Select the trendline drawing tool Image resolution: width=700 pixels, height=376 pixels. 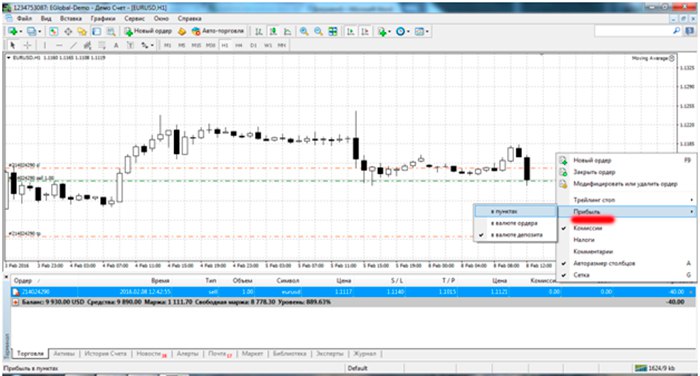coord(73,45)
